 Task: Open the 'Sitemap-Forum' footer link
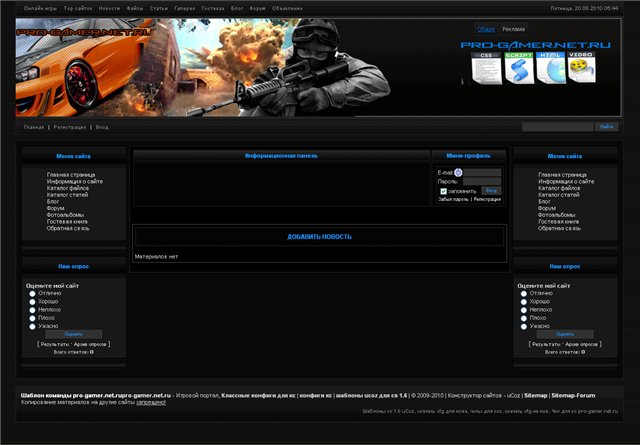(x=573, y=396)
